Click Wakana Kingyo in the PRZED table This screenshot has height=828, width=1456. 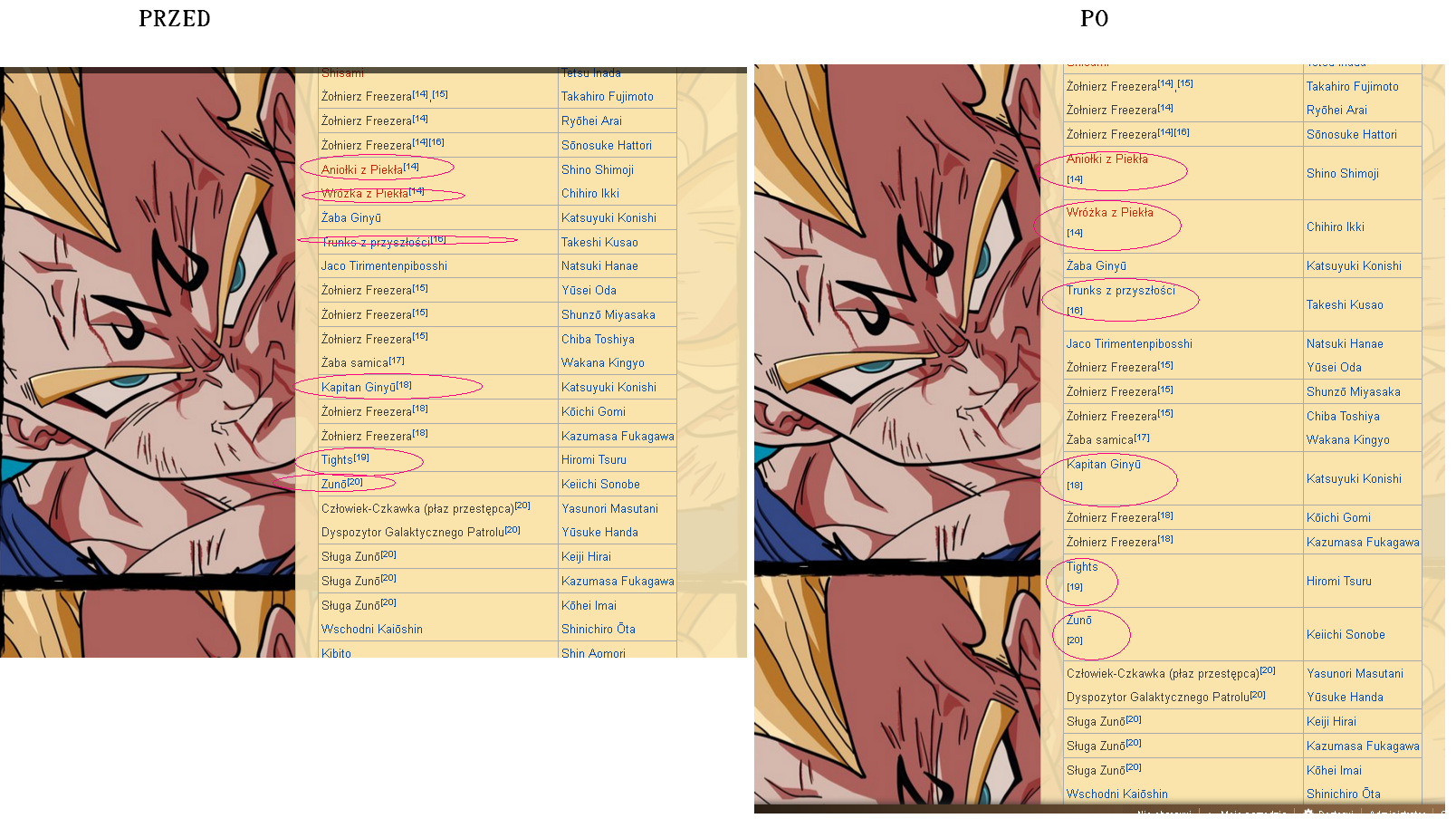[x=602, y=363]
